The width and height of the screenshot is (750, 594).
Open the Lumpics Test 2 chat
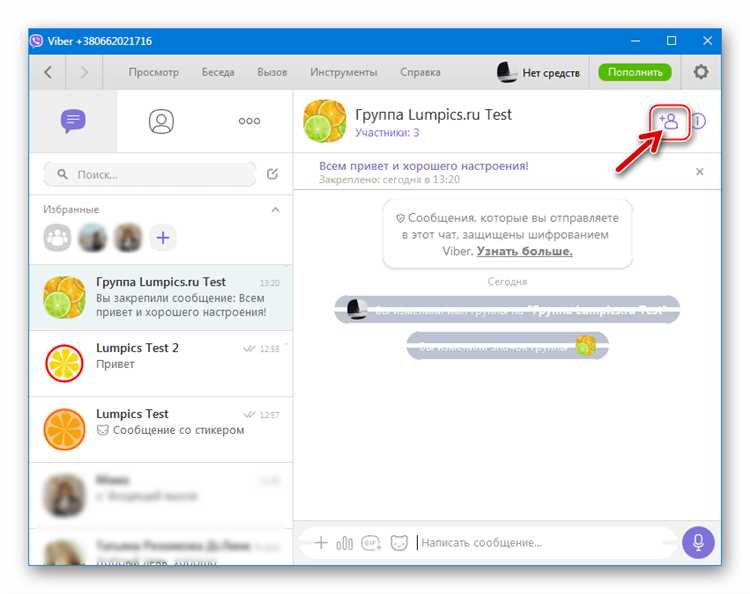point(161,363)
